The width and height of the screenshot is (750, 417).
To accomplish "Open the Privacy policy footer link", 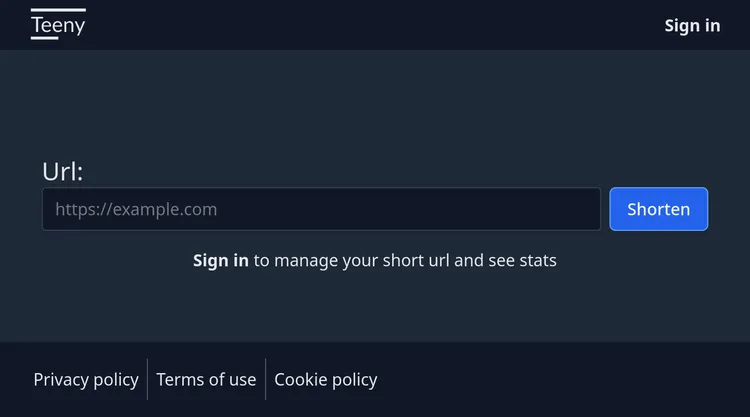I will [86, 380].
